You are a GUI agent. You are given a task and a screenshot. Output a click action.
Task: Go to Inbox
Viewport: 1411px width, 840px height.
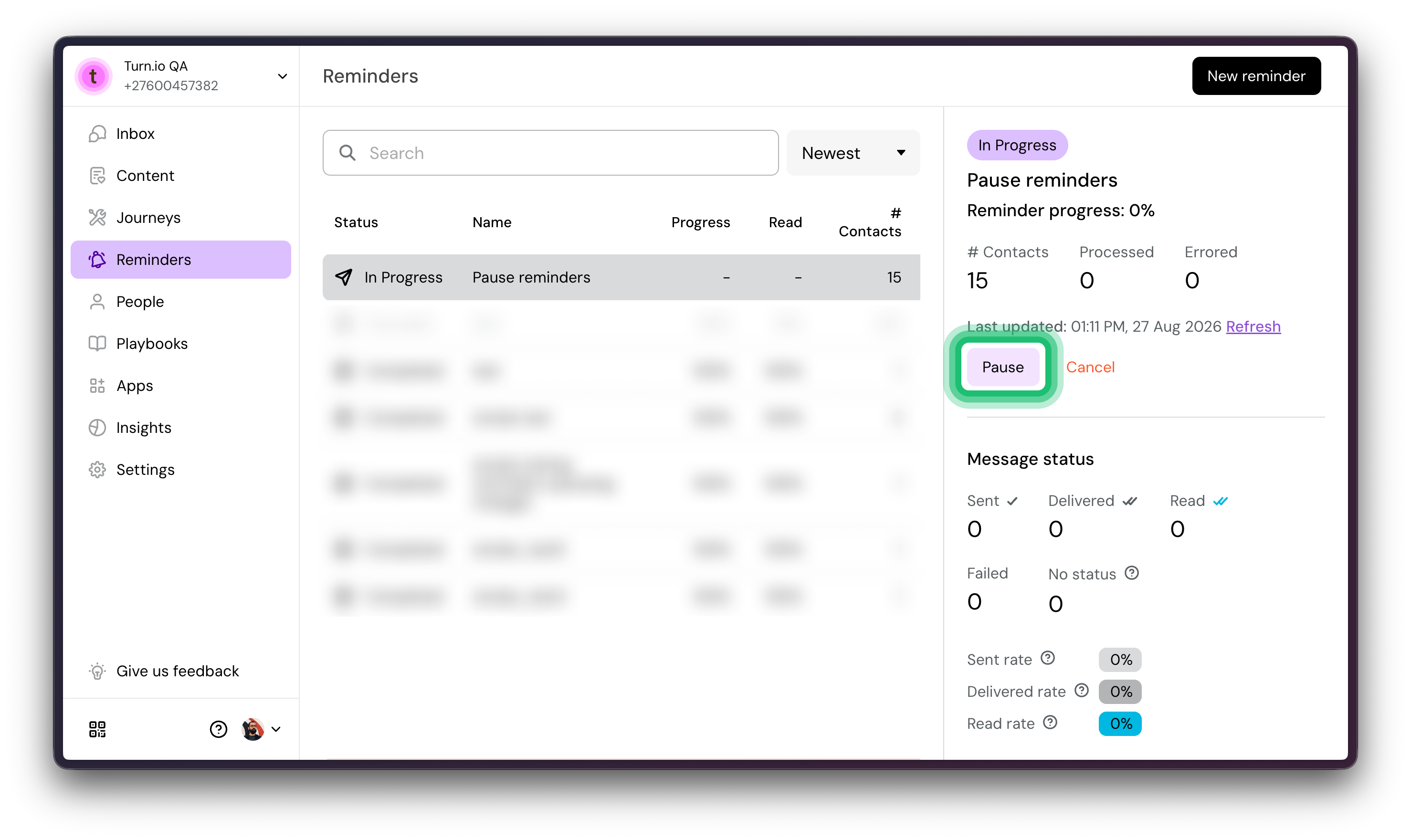tap(180, 134)
